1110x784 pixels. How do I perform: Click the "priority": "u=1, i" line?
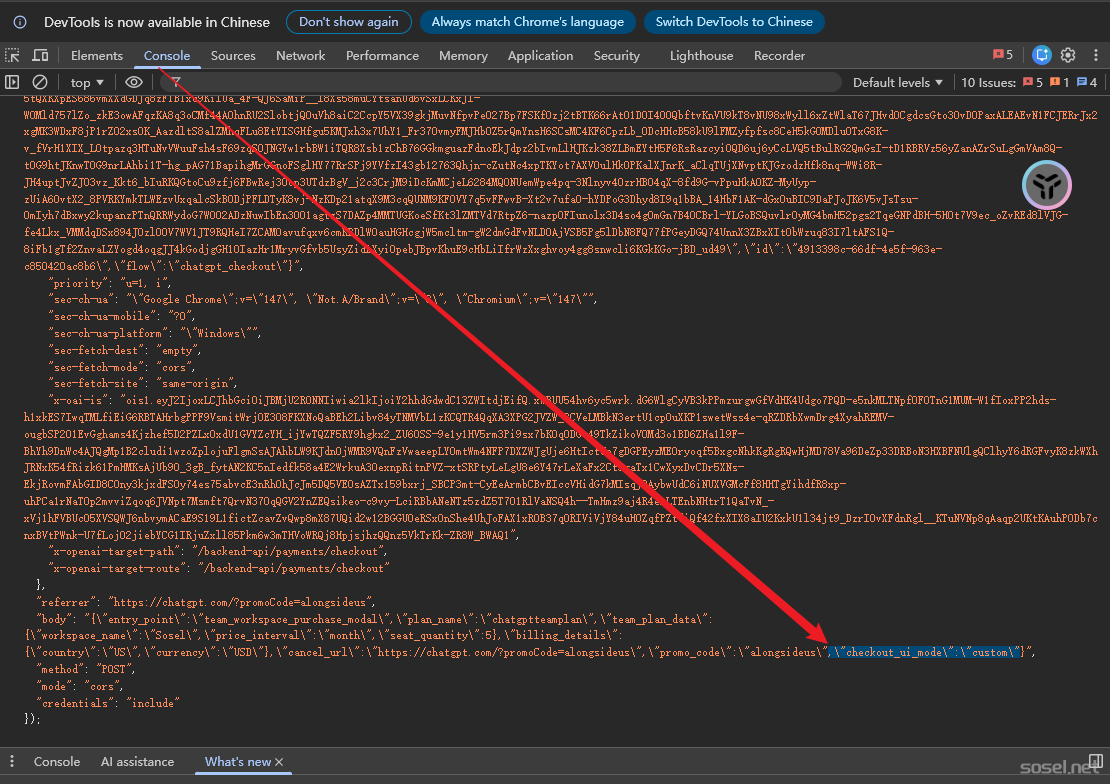click(x=110, y=283)
